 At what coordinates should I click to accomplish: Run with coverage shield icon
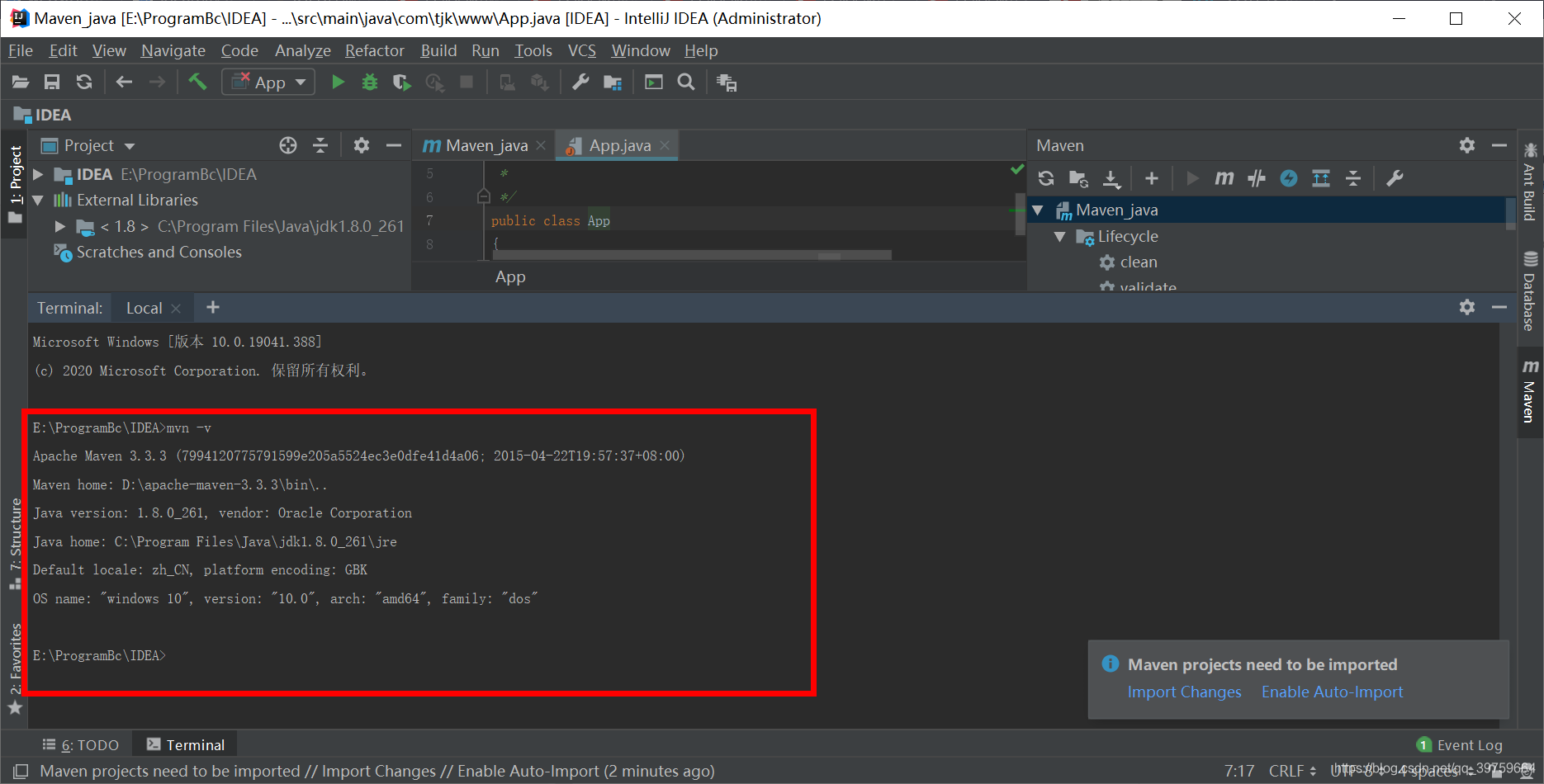pos(402,82)
